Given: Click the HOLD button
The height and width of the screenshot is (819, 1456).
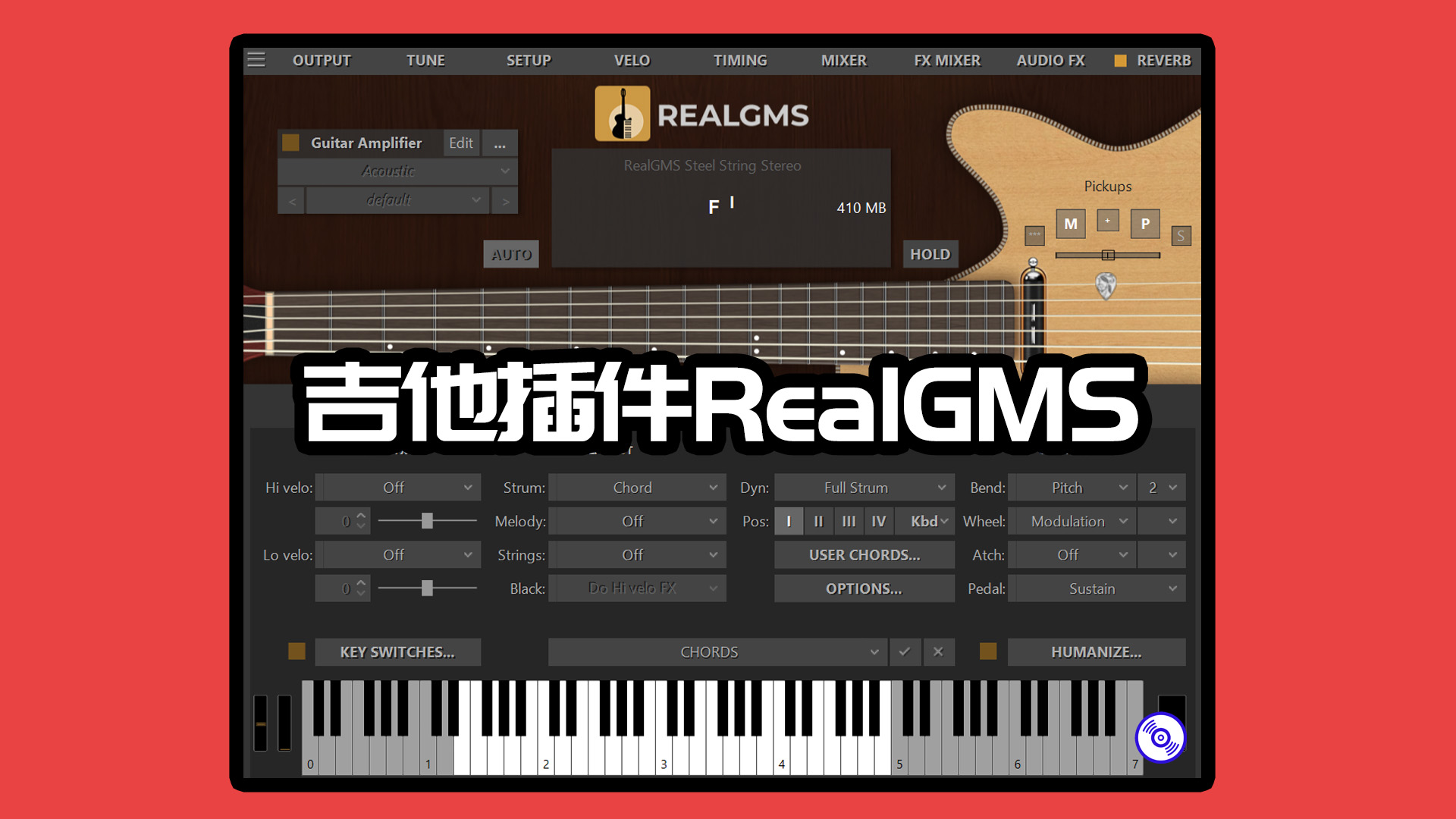Looking at the screenshot, I should click(x=930, y=253).
